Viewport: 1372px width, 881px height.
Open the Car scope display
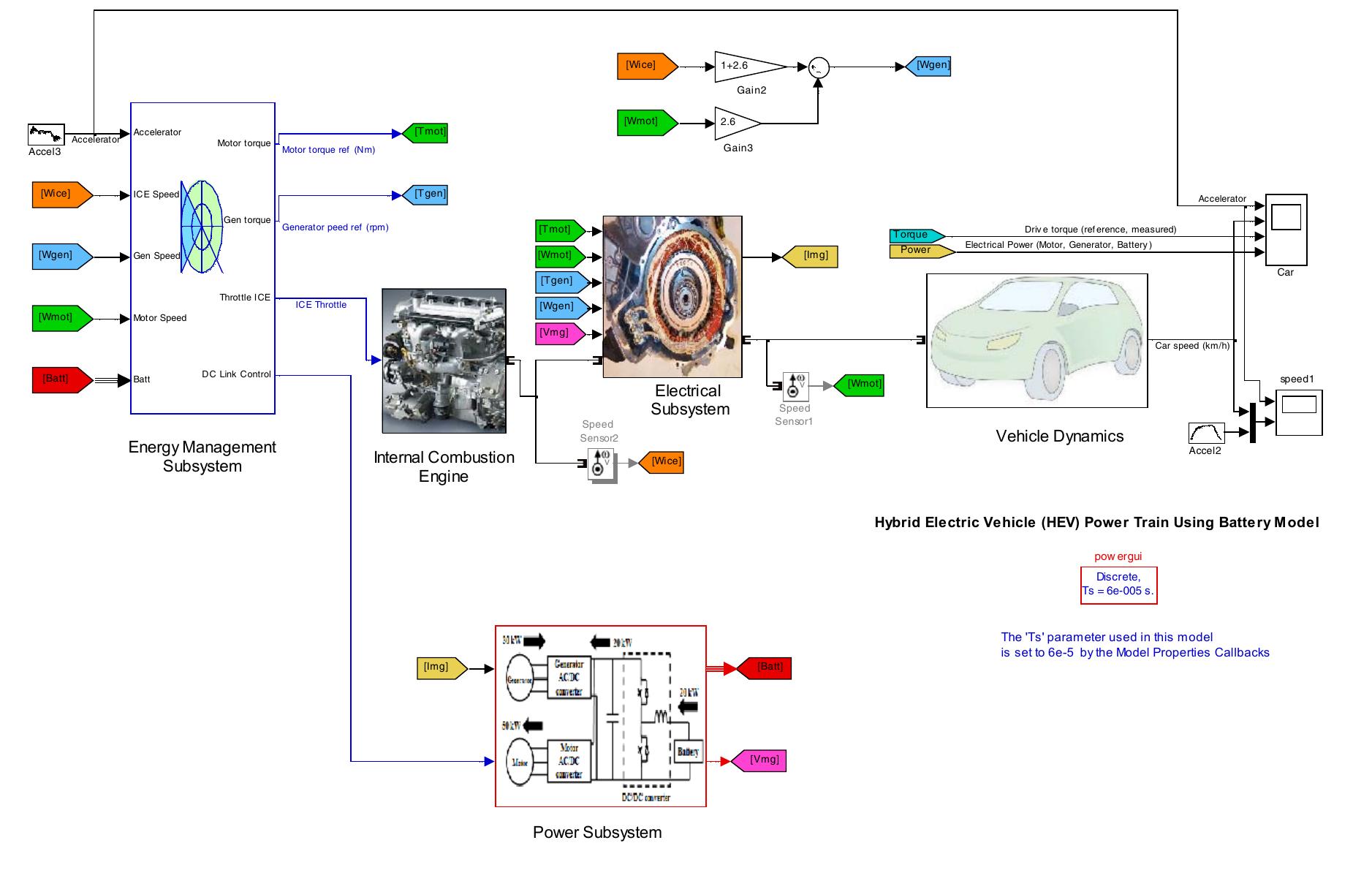pyautogui.click(x=1286, y=229)
